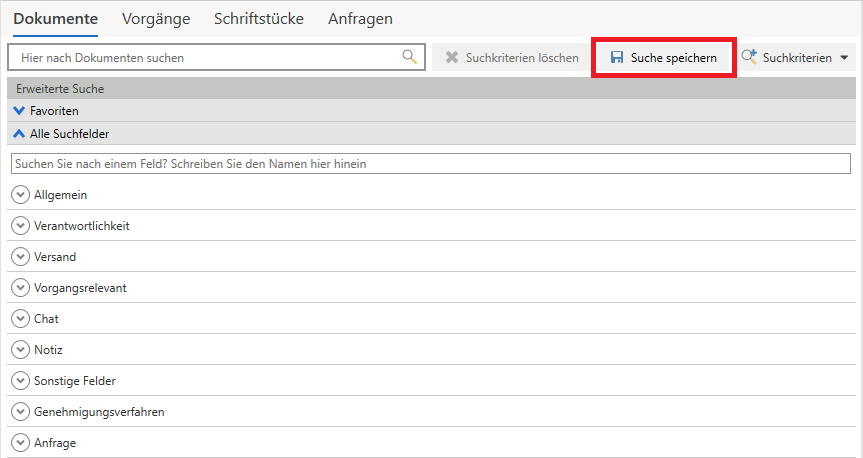This screenshot has width=863, height=458.
Task: Click the magnifying glass search icon
Action: pos(409,57)
